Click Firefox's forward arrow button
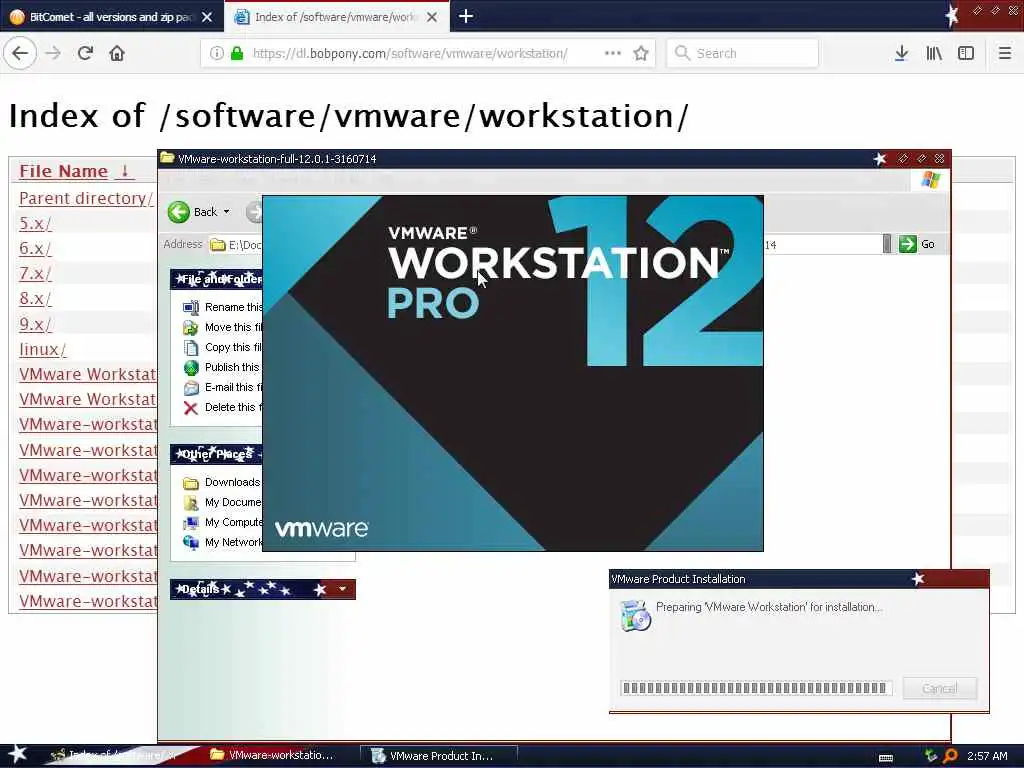This screenshot has height=768, width=1024. (53, 53)
